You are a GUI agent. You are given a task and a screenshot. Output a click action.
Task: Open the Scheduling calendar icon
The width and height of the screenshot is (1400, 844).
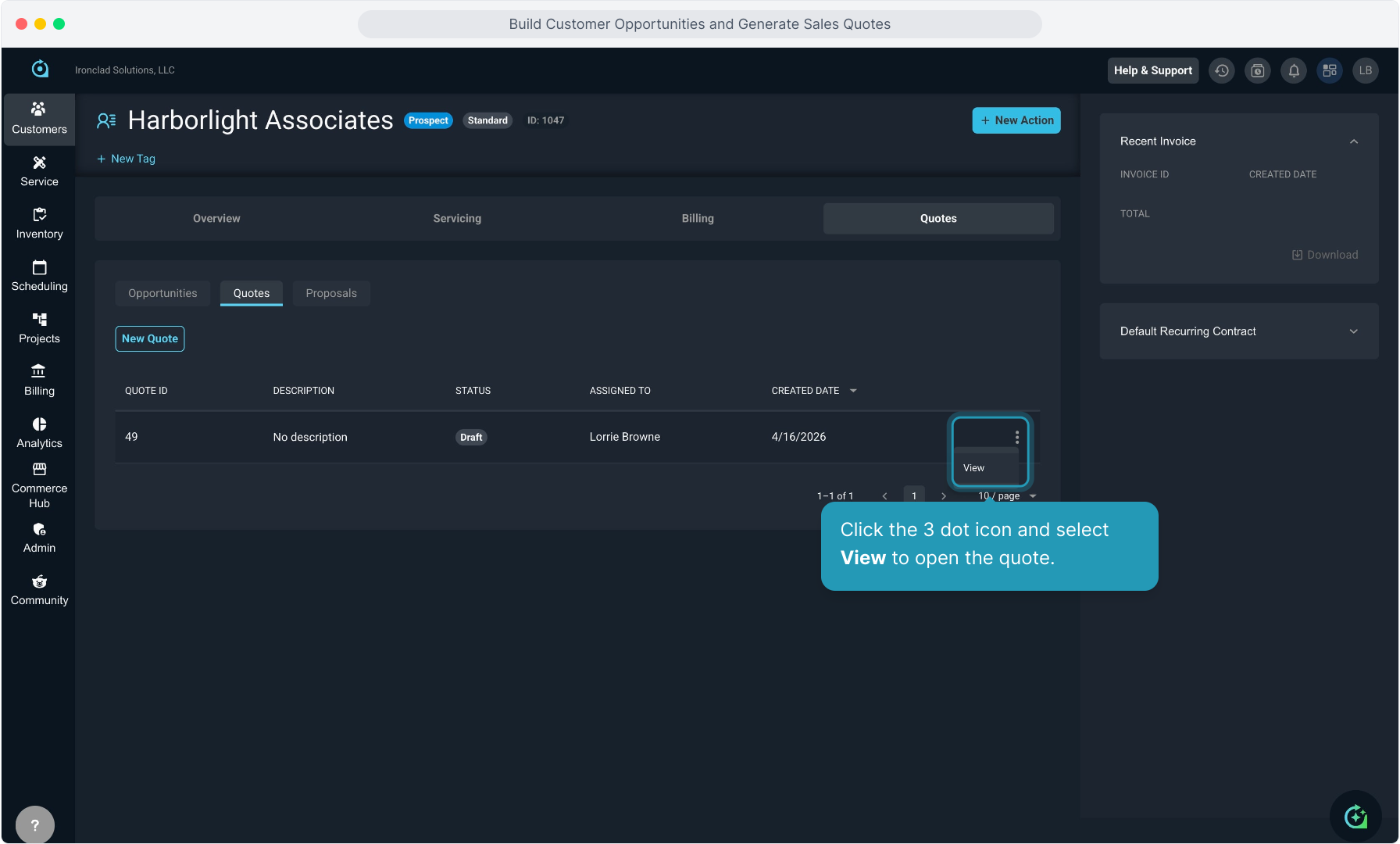[x=39, y=267]
